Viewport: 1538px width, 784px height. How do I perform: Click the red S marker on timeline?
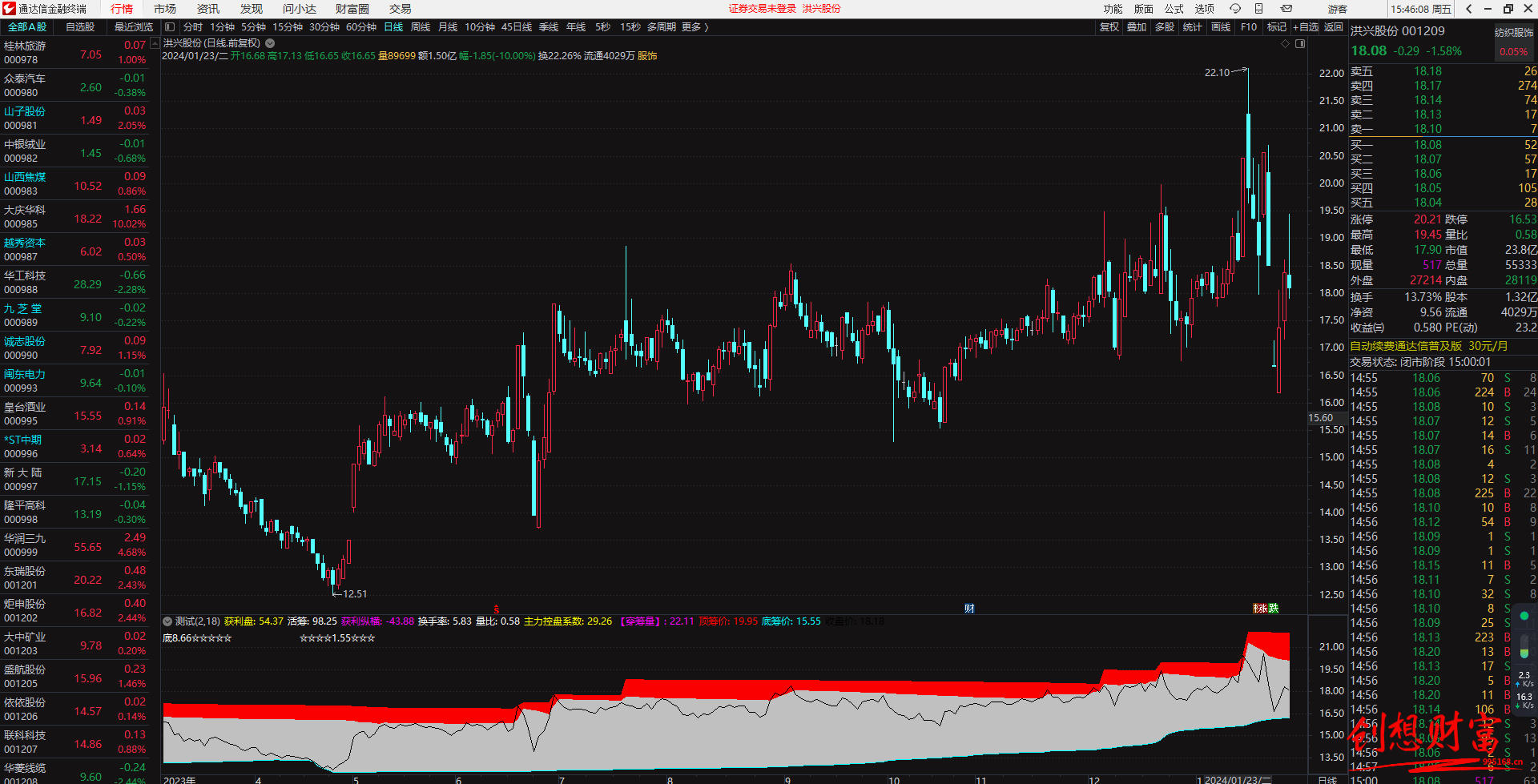click(497, 609)
